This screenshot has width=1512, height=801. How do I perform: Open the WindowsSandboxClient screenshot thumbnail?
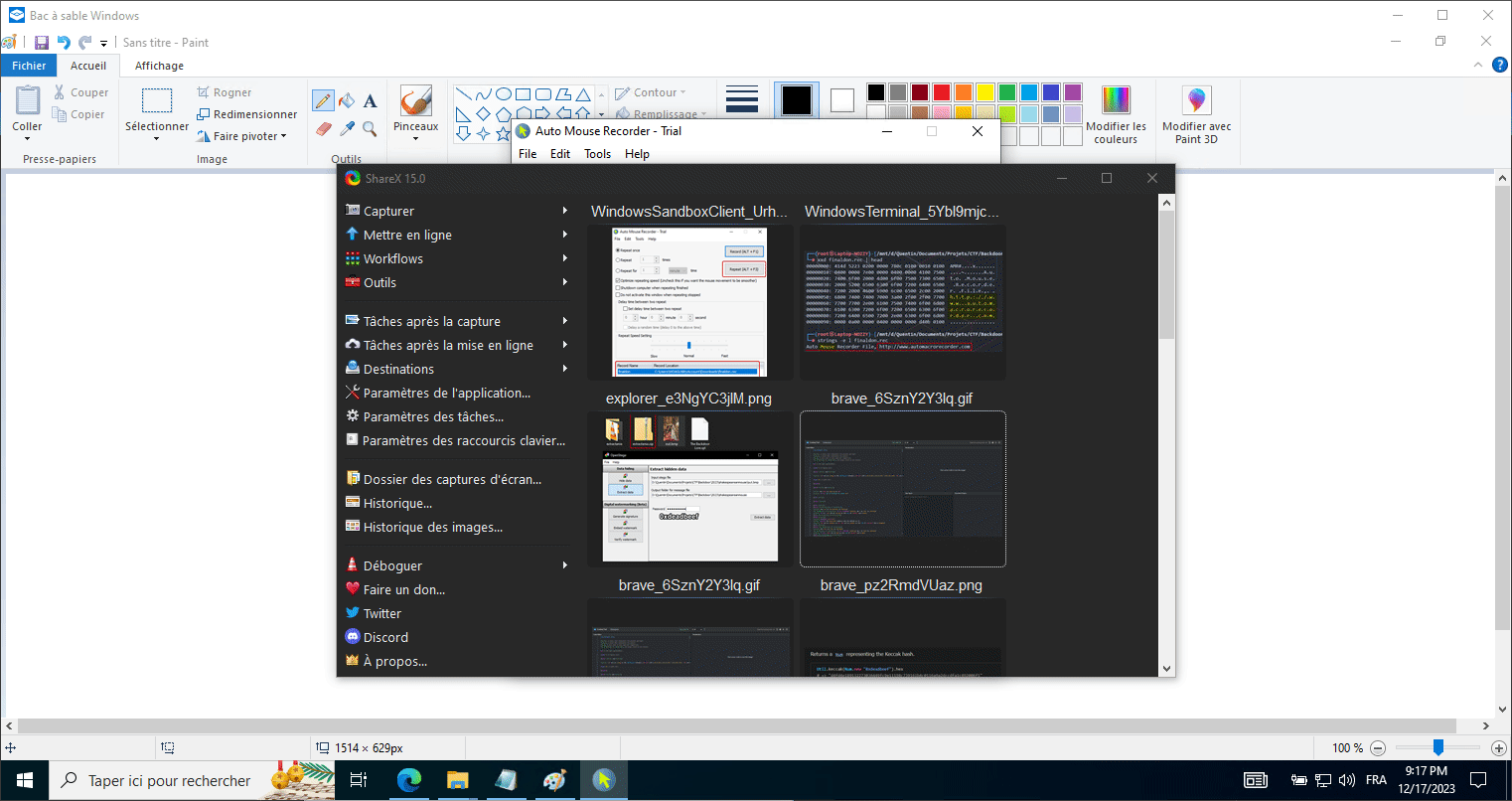click(x=690, y=302)
